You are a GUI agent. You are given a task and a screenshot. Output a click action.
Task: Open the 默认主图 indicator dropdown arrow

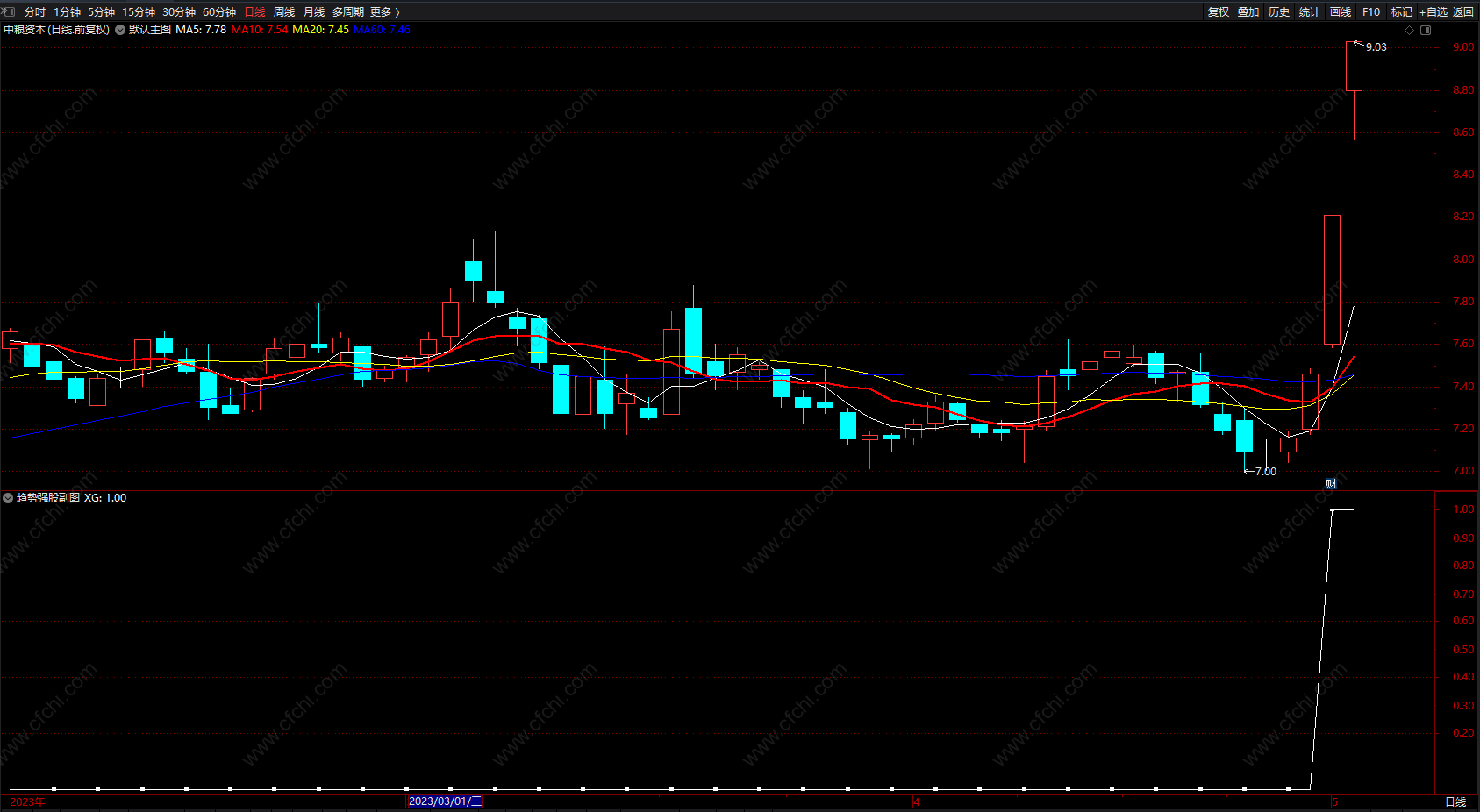120,30
